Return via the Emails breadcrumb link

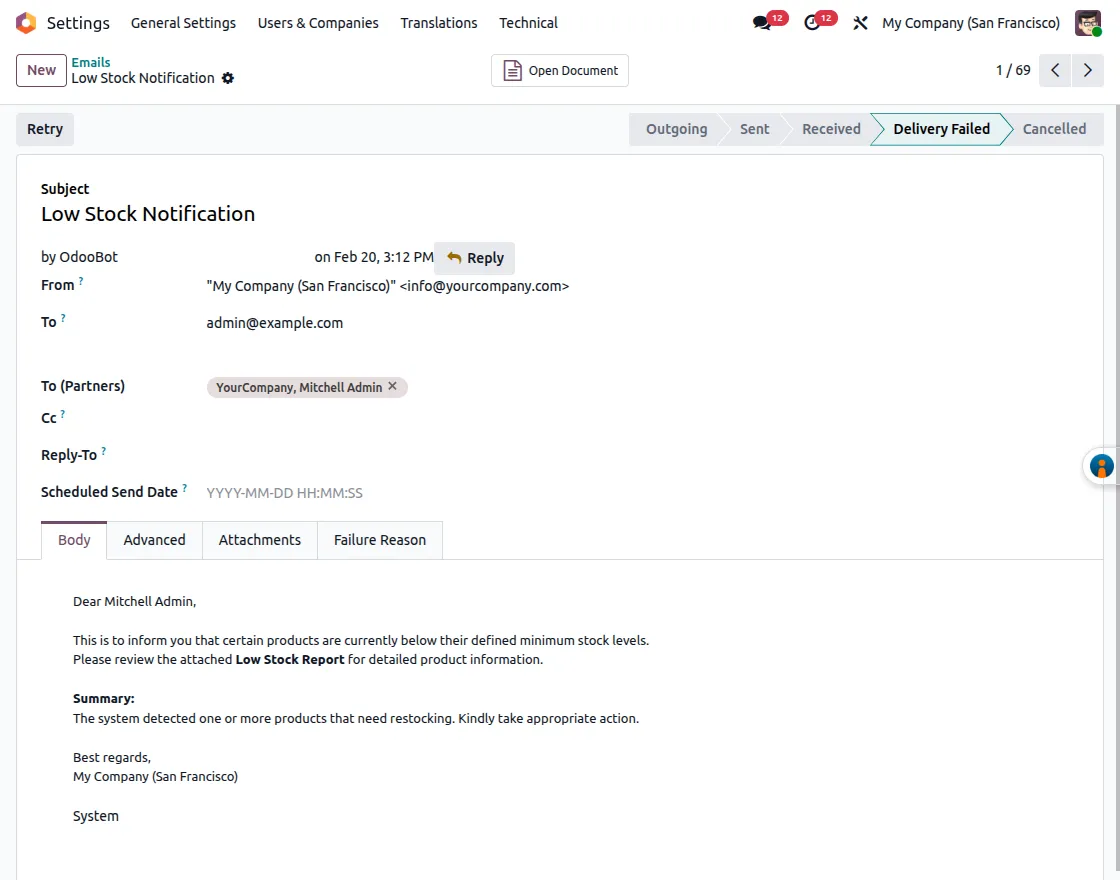click(90, 62)
